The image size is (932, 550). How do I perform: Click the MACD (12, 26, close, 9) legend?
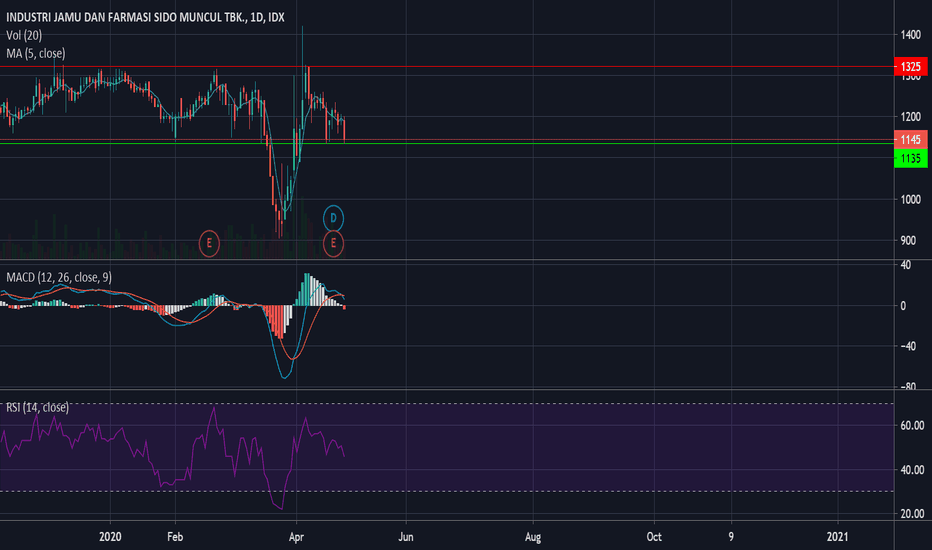59,277
